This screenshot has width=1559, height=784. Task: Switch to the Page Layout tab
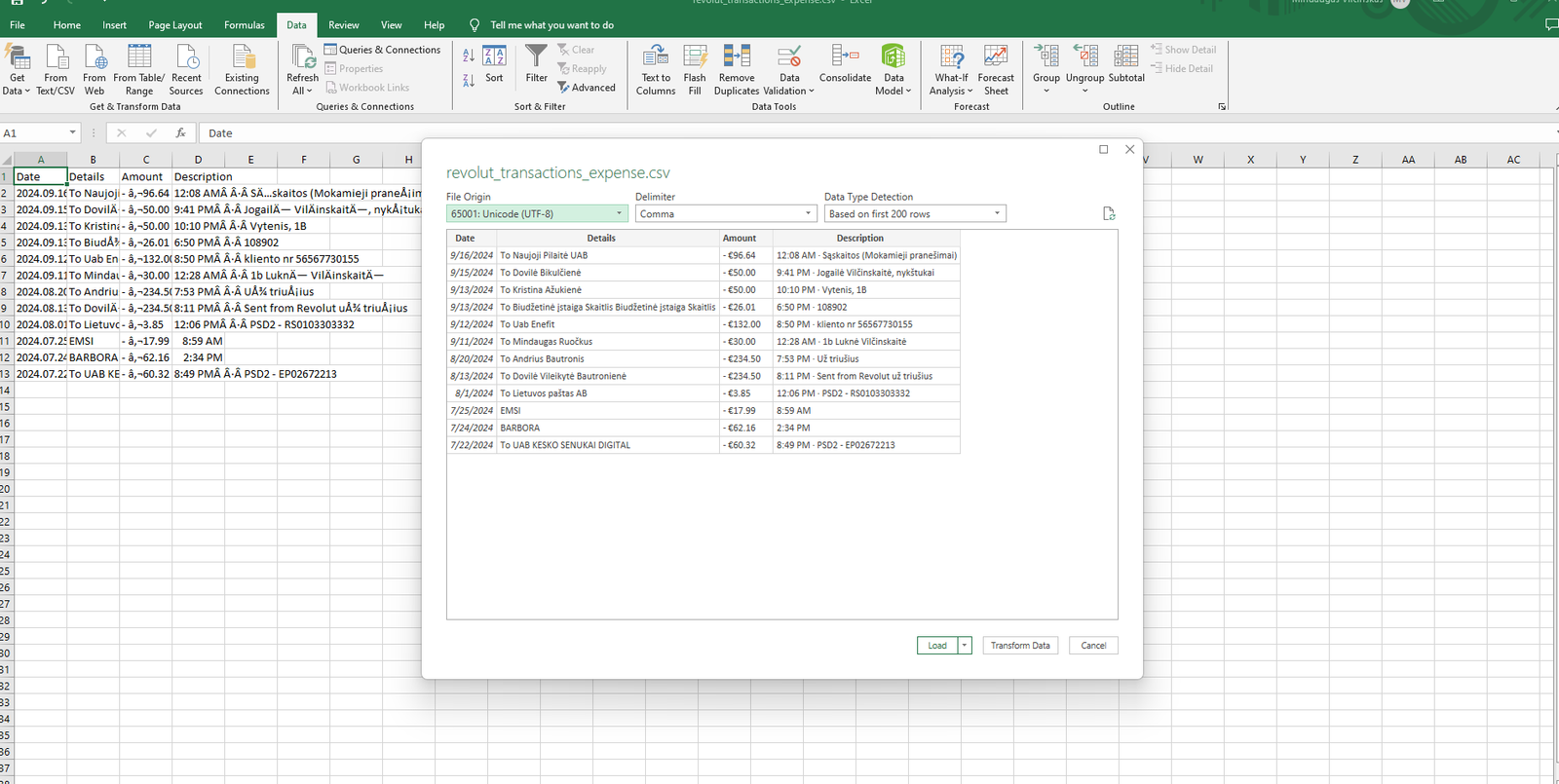click(x=175, y=25)
